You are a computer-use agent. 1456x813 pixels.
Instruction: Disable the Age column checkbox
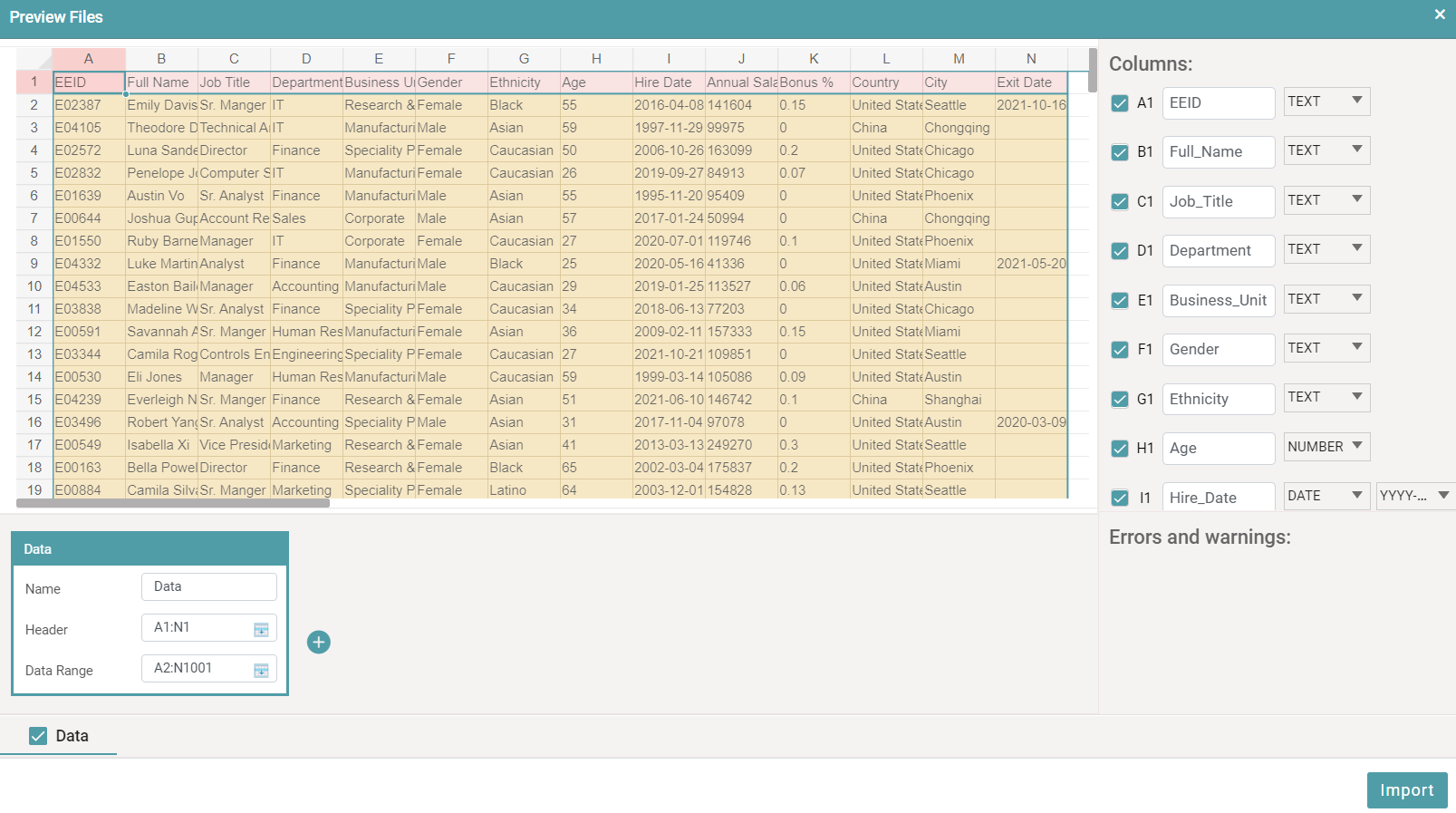[x=1120, y=449]
